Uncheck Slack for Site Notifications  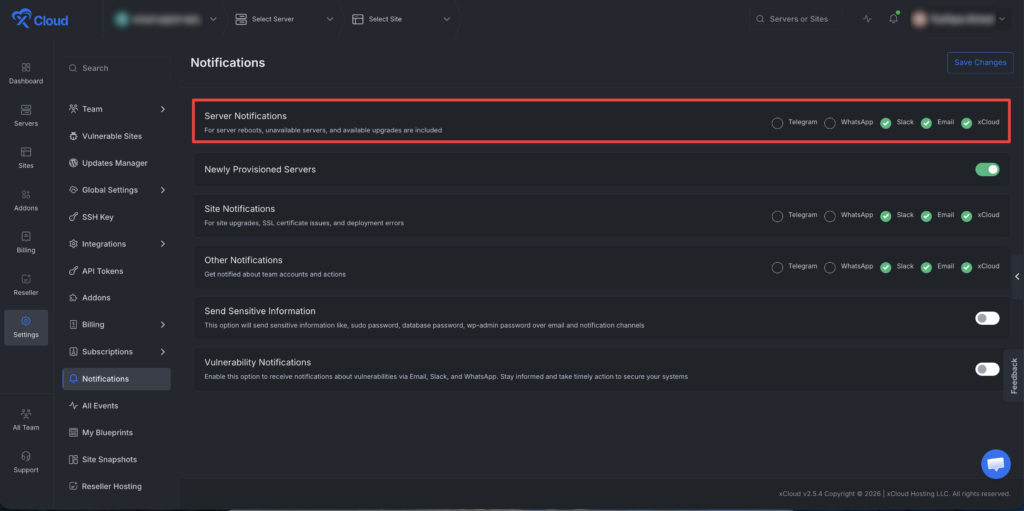[886, 216]
